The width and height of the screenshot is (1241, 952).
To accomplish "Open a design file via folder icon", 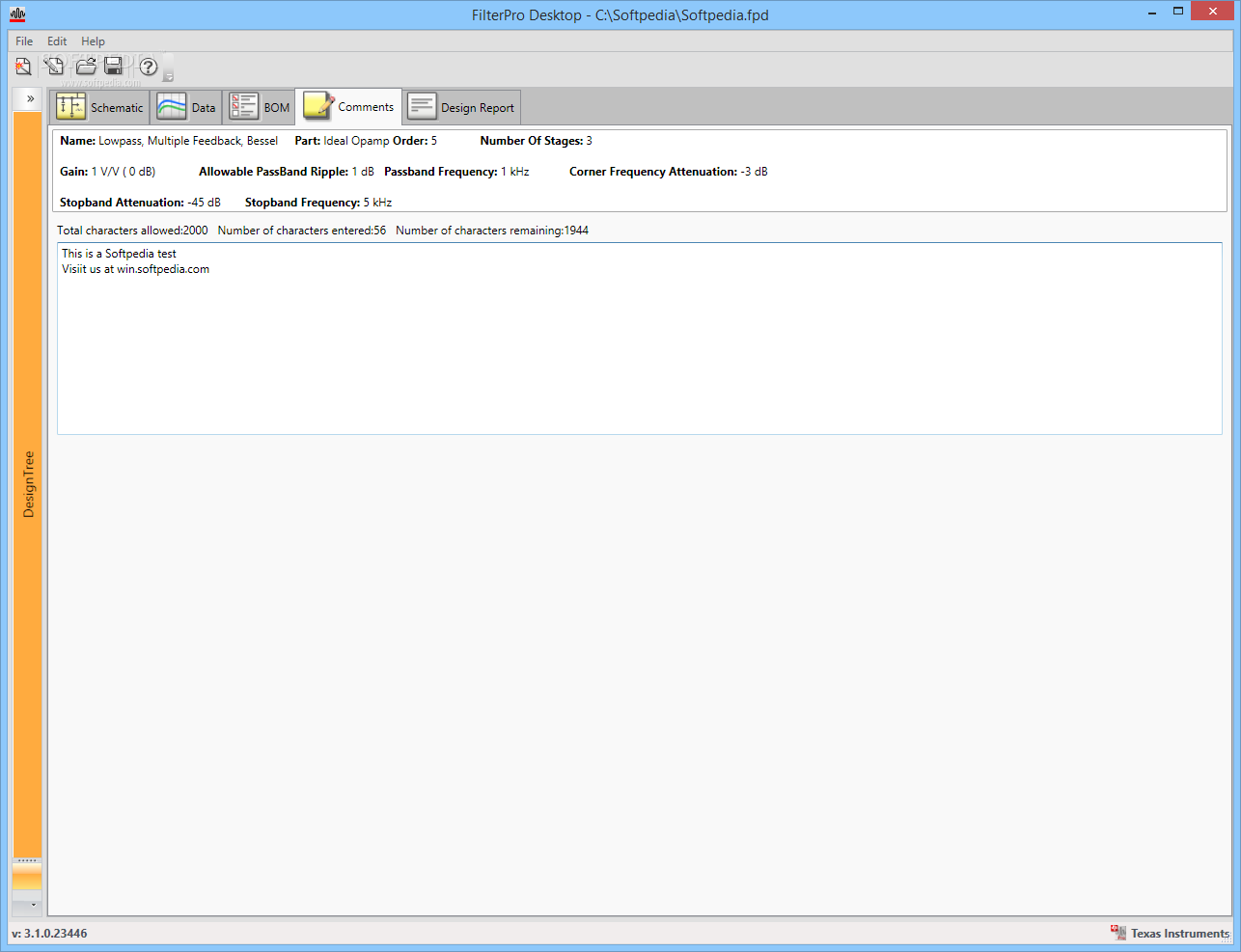I will pos(86,67).
